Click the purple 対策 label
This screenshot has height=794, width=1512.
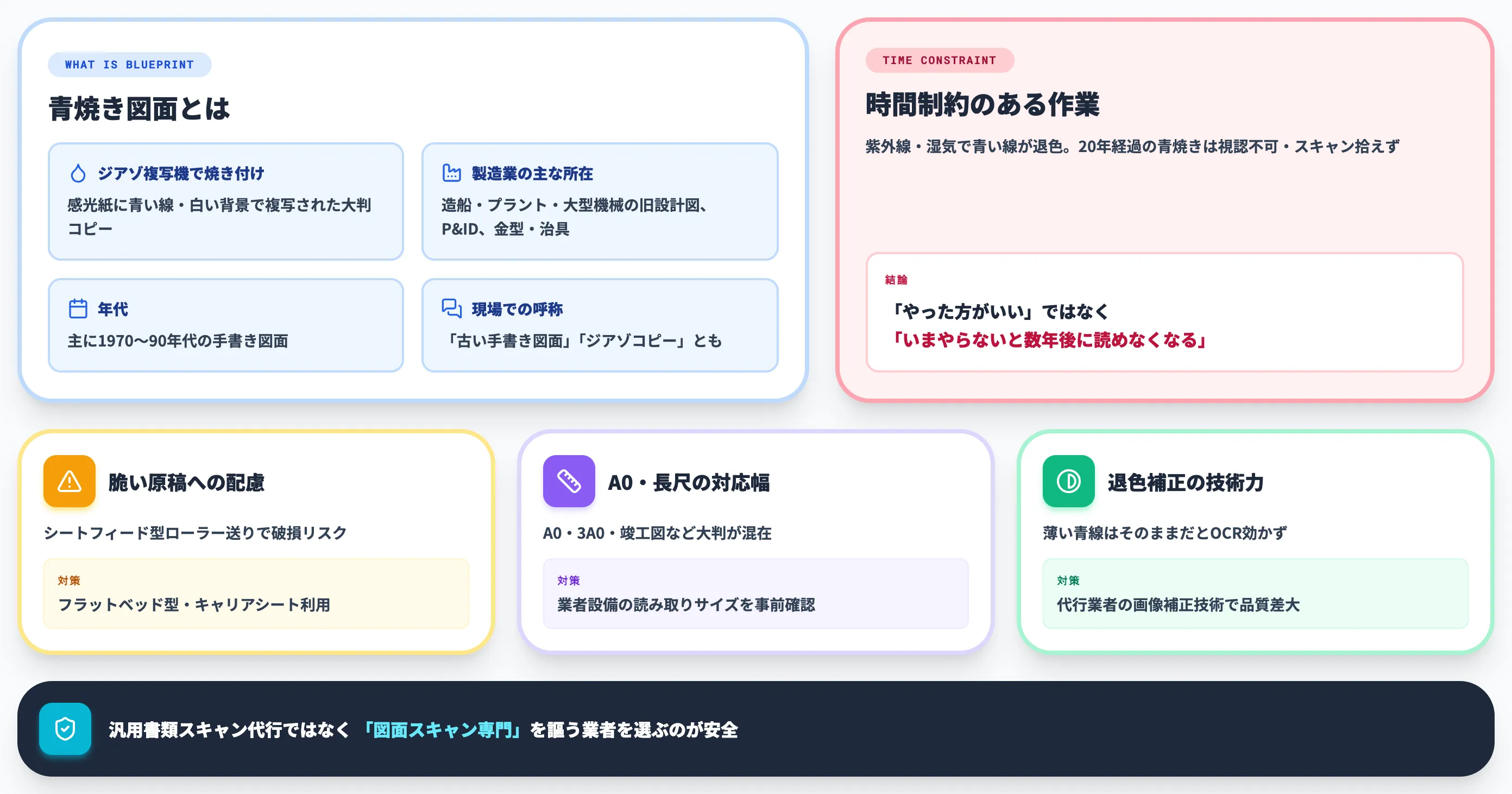569,581
